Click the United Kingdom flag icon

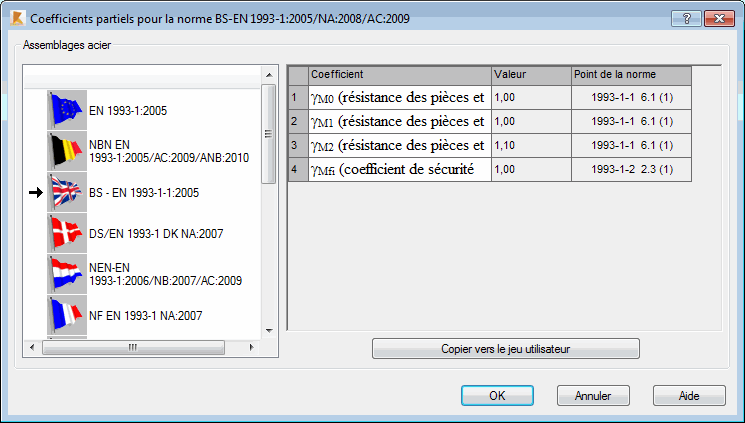(67, 192)
